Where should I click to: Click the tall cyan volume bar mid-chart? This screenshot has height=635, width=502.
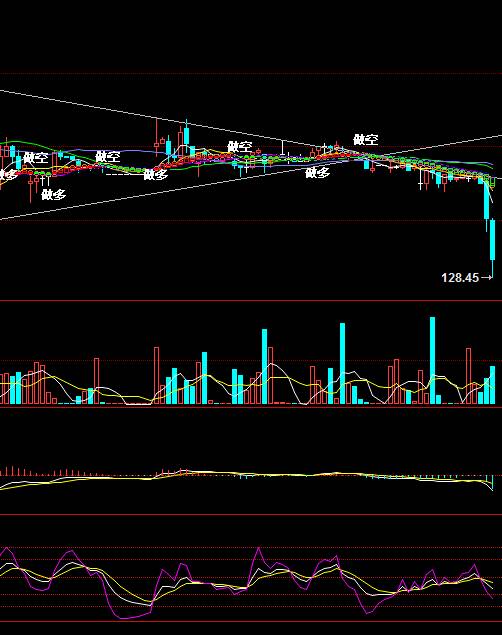(x=264, y=367)
